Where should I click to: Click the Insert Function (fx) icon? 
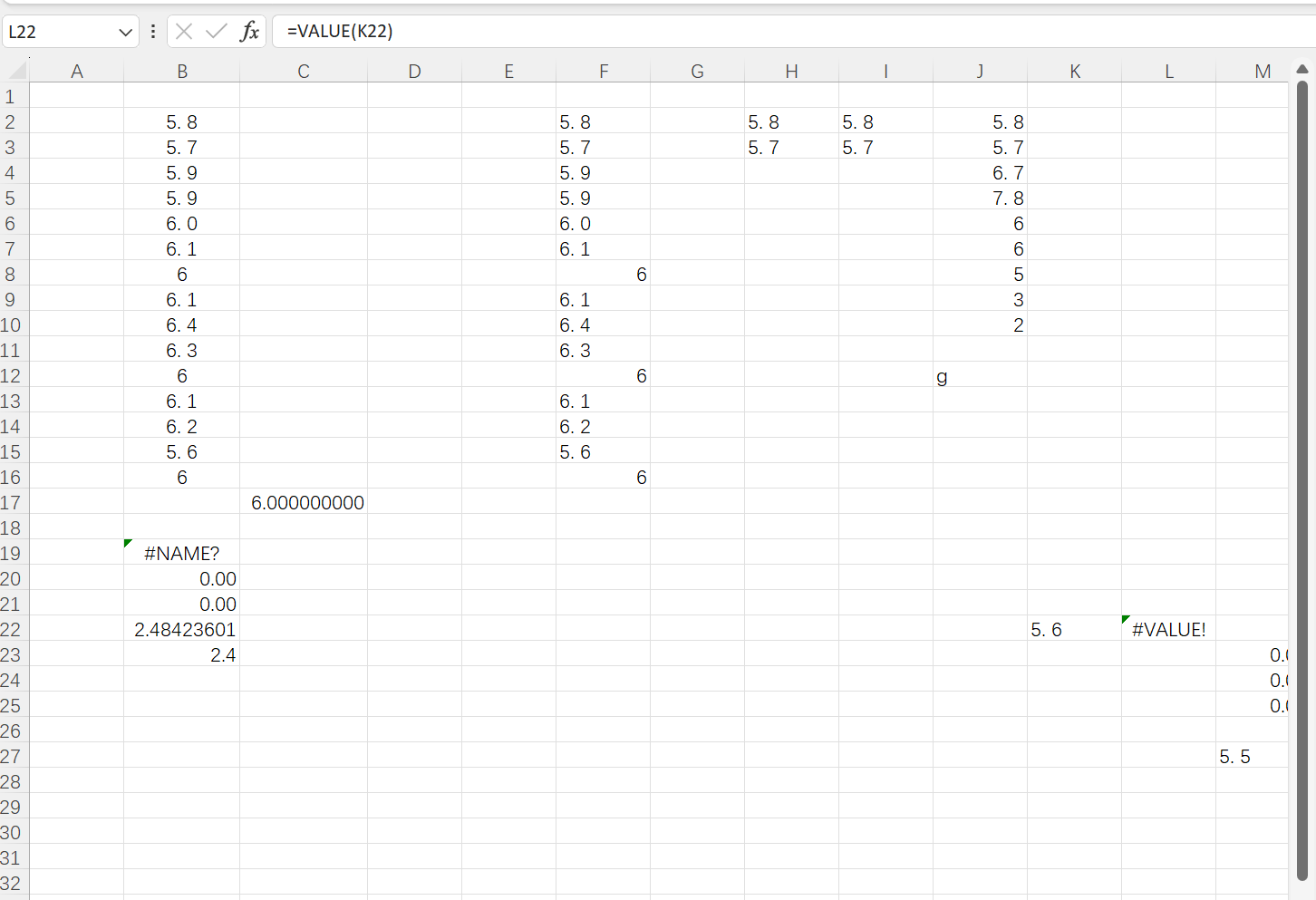point(248,31)
